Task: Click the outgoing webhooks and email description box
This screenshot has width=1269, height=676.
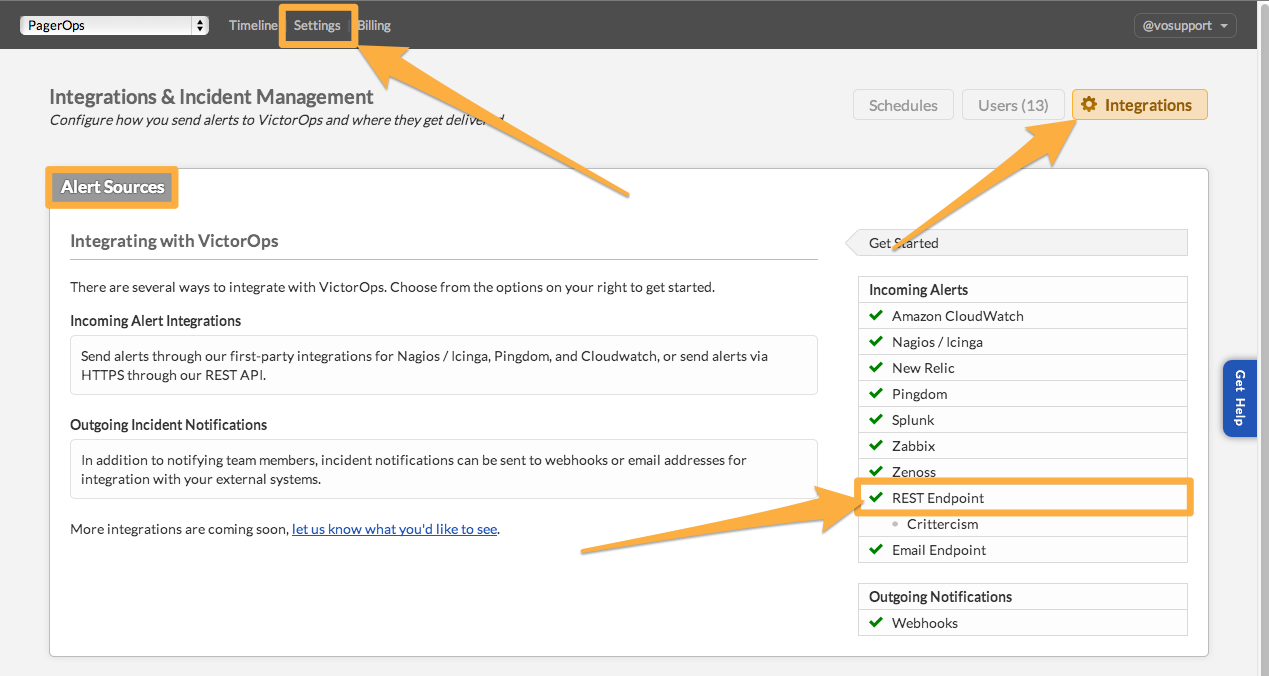Action: tap(444, 469)
